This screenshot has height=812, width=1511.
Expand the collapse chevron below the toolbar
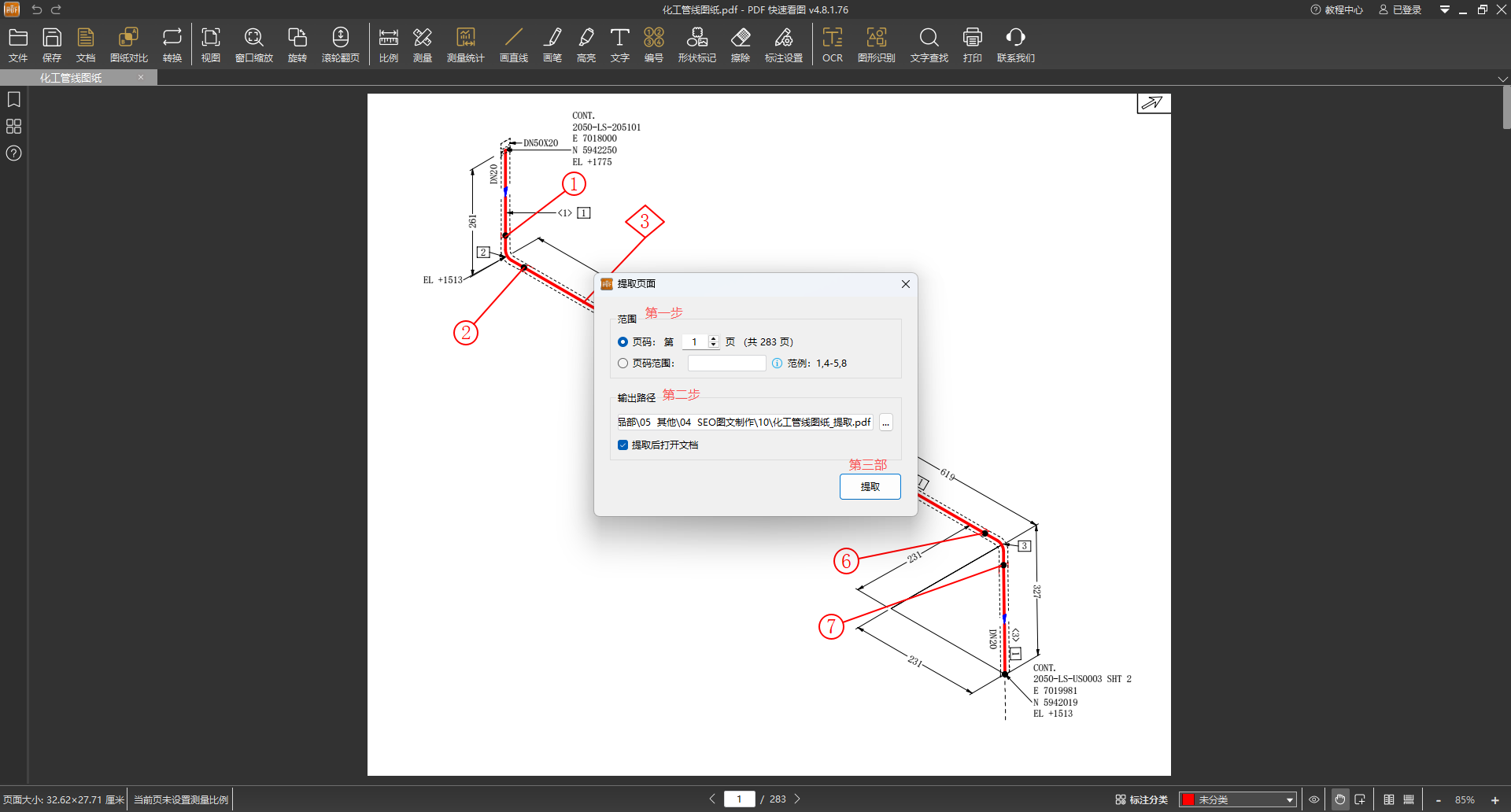(1502, 79)
